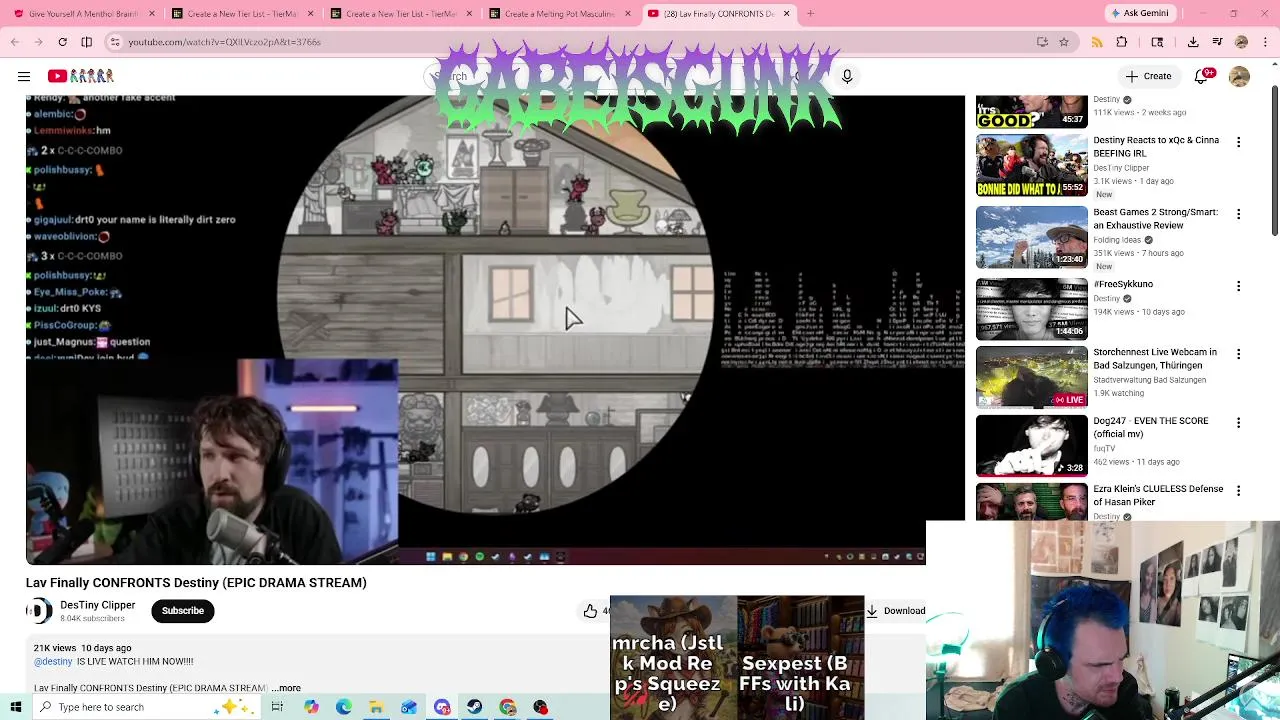Open Beast Games 2 Strong/Smart video title
This screenshot has height=720, width=1280.
click(x=1155, y=219)
